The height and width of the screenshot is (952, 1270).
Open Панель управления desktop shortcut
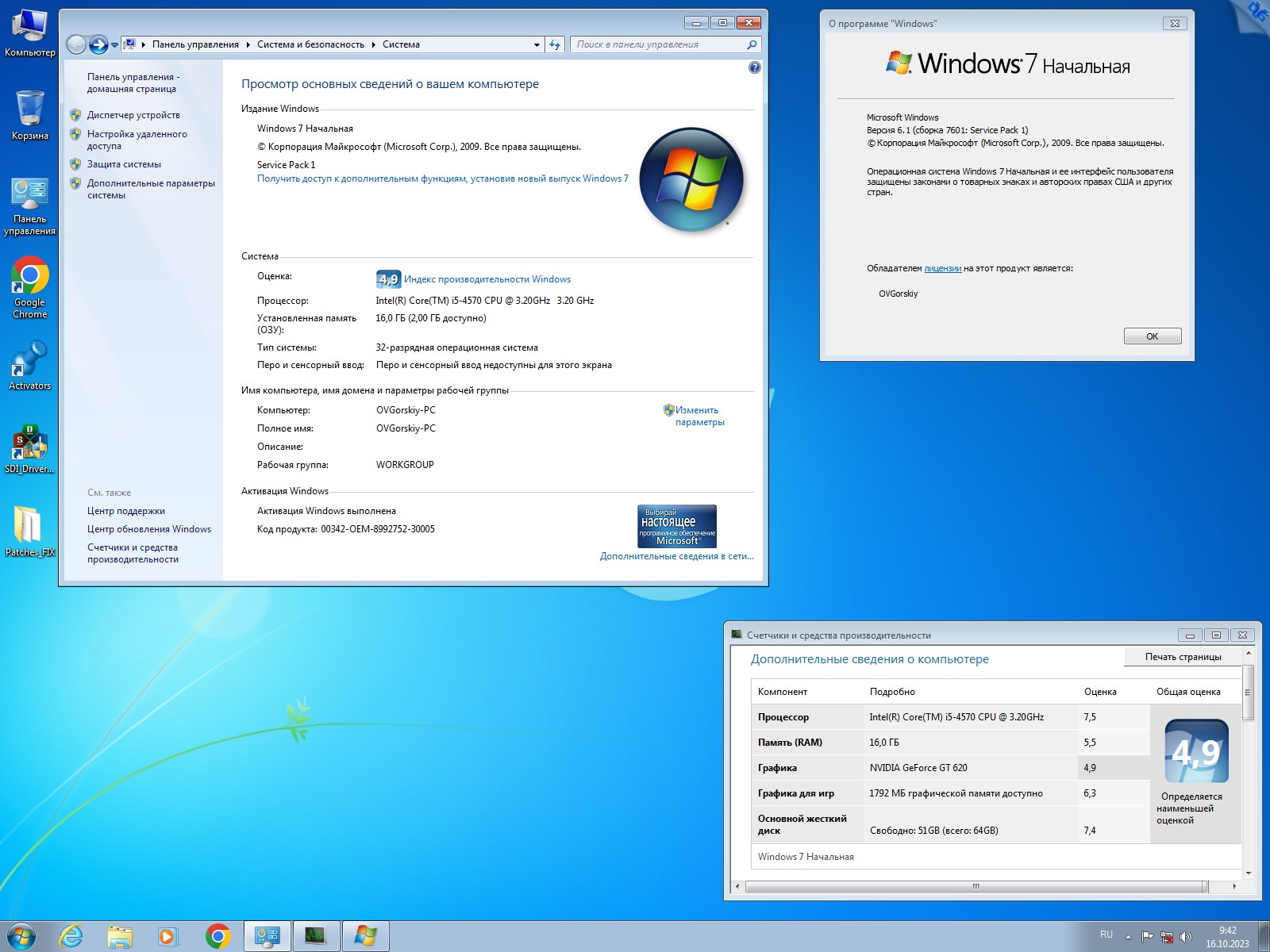(29, 206)
